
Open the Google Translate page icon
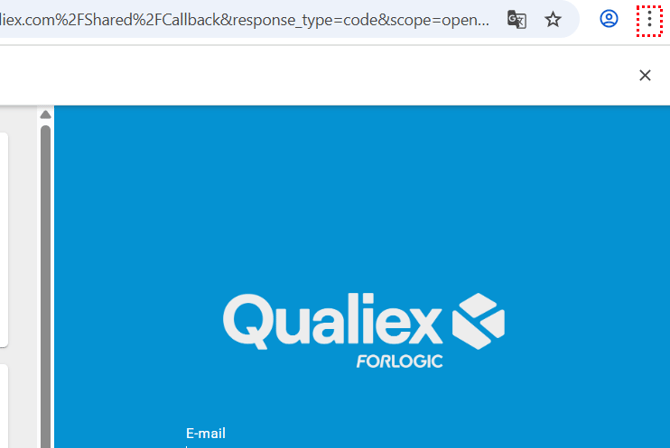(517, 20)
